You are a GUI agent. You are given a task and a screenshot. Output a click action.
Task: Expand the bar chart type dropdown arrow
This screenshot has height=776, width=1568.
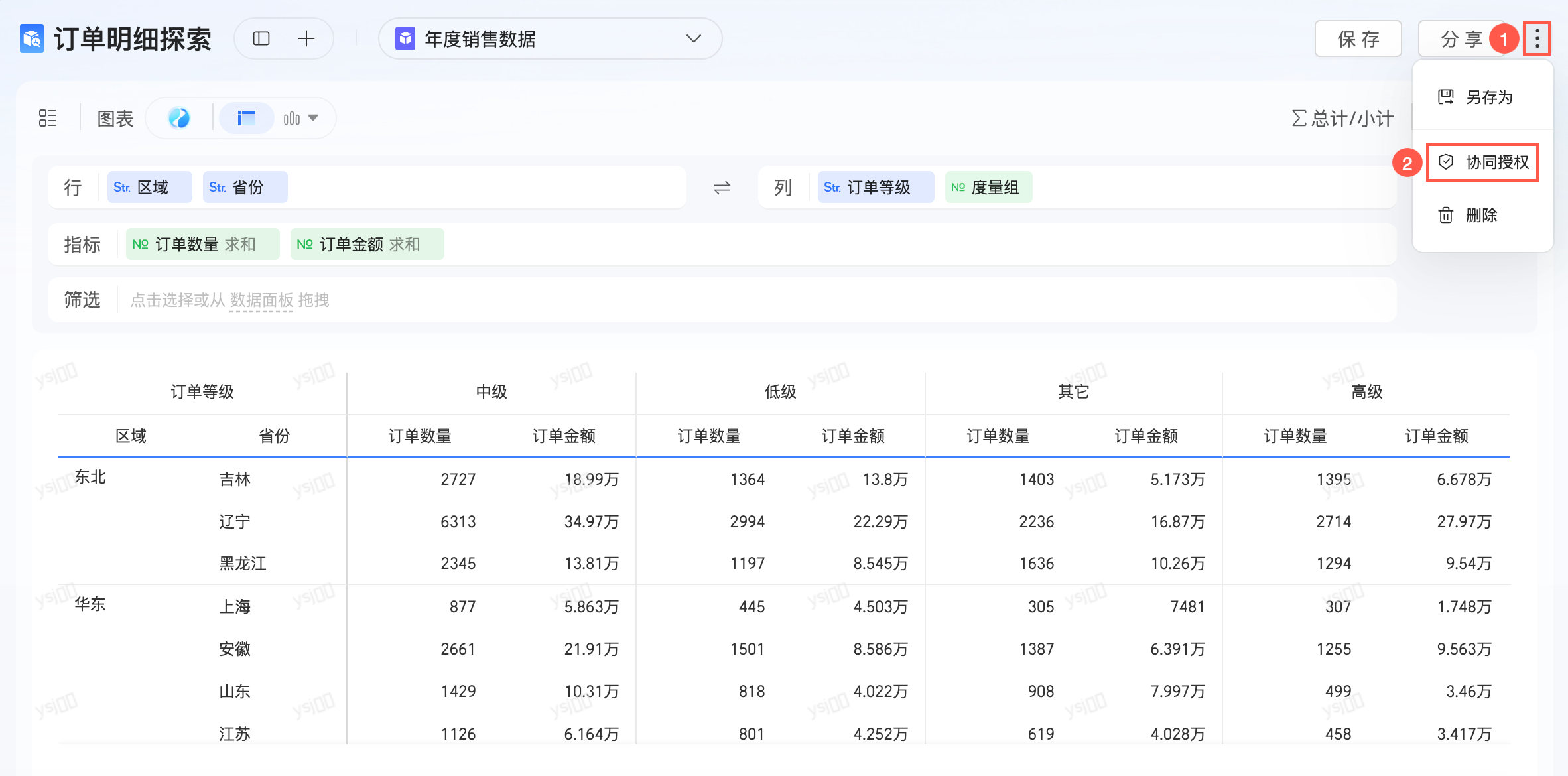click(313, 119)
